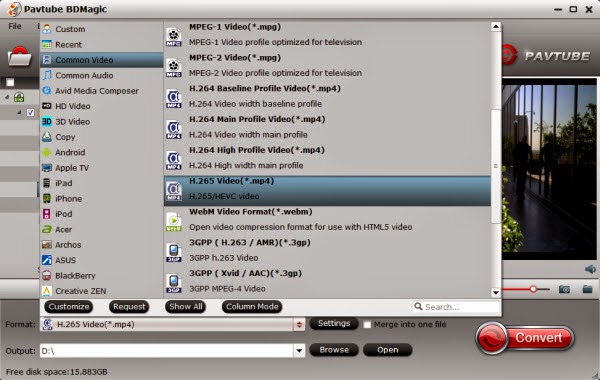600x380 pixels.
Task: Toggle the select-all checkbox in file list
Action: point(10,82)
